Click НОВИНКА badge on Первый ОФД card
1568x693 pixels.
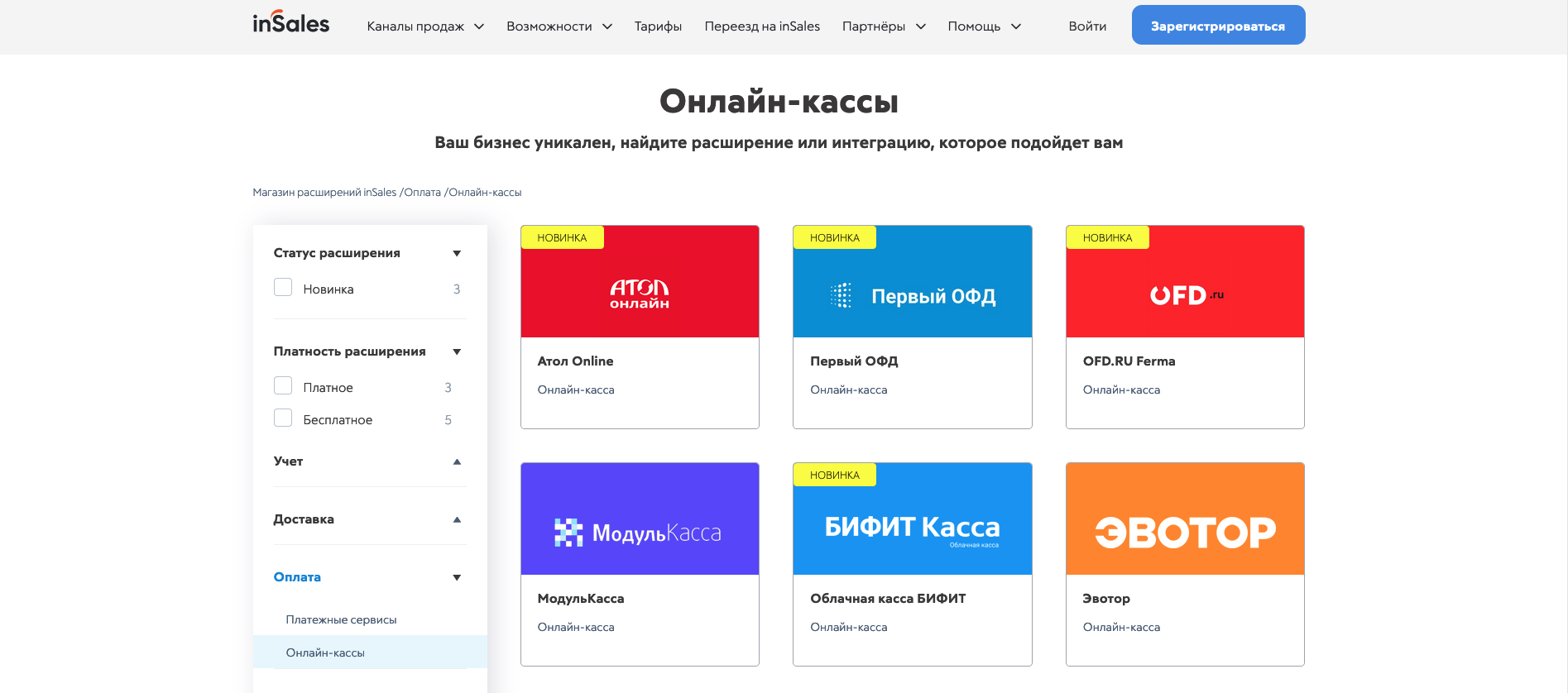tap(835, 237)
